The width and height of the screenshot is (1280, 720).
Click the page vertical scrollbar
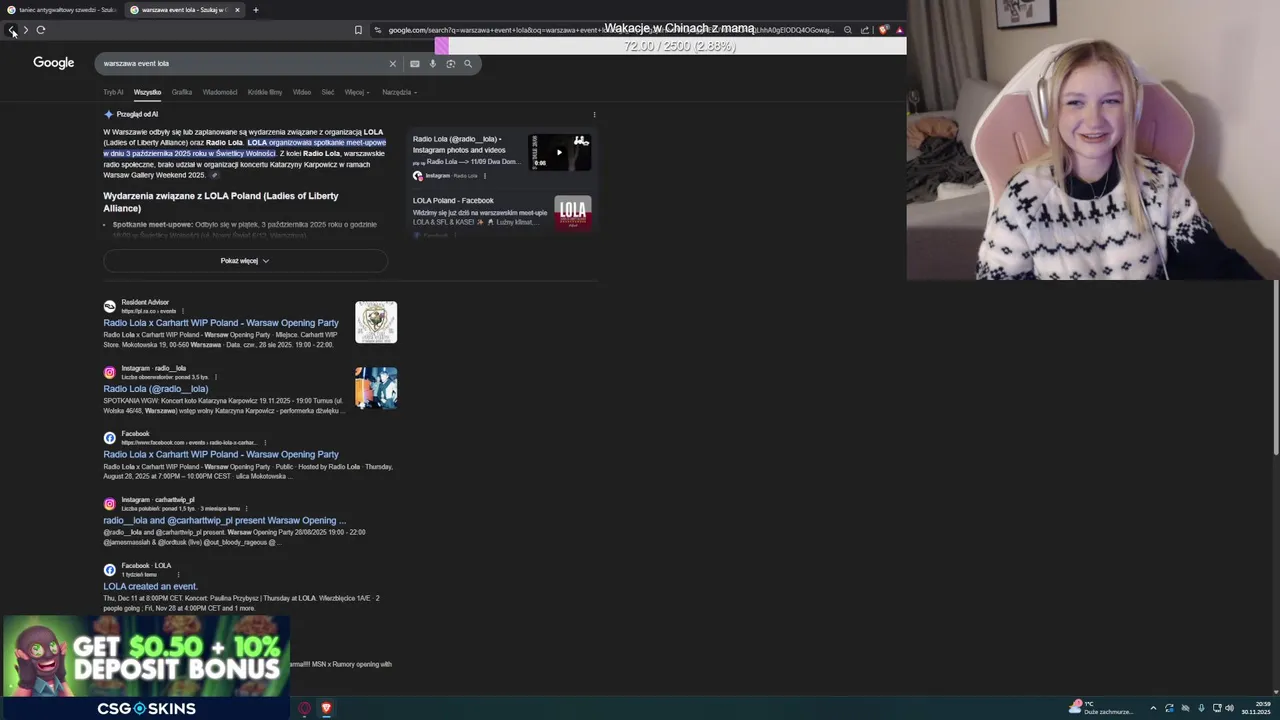pos(1275,370)
